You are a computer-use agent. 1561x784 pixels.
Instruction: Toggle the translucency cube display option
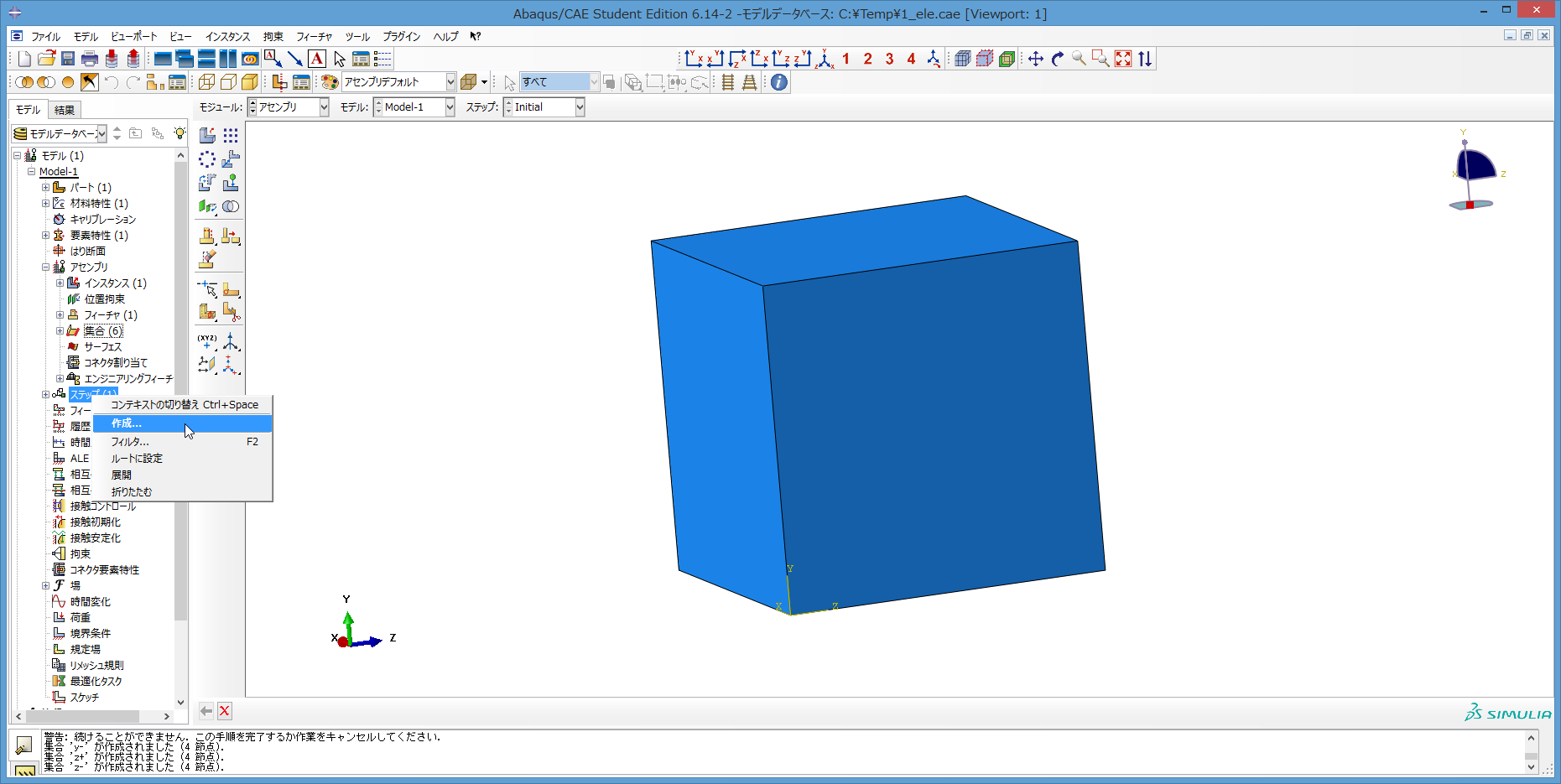[x=469, y=82]
